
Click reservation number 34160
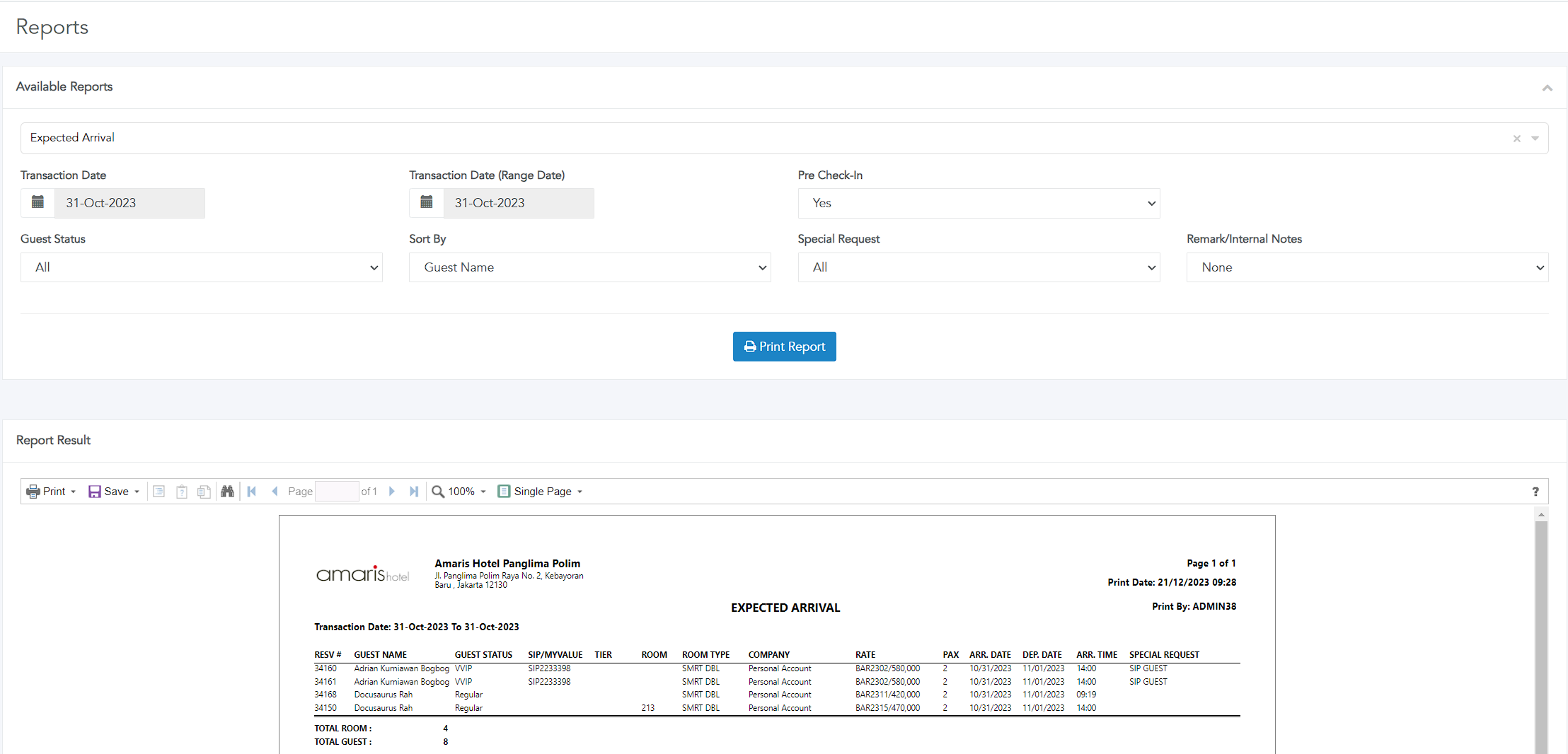(325, 668)
